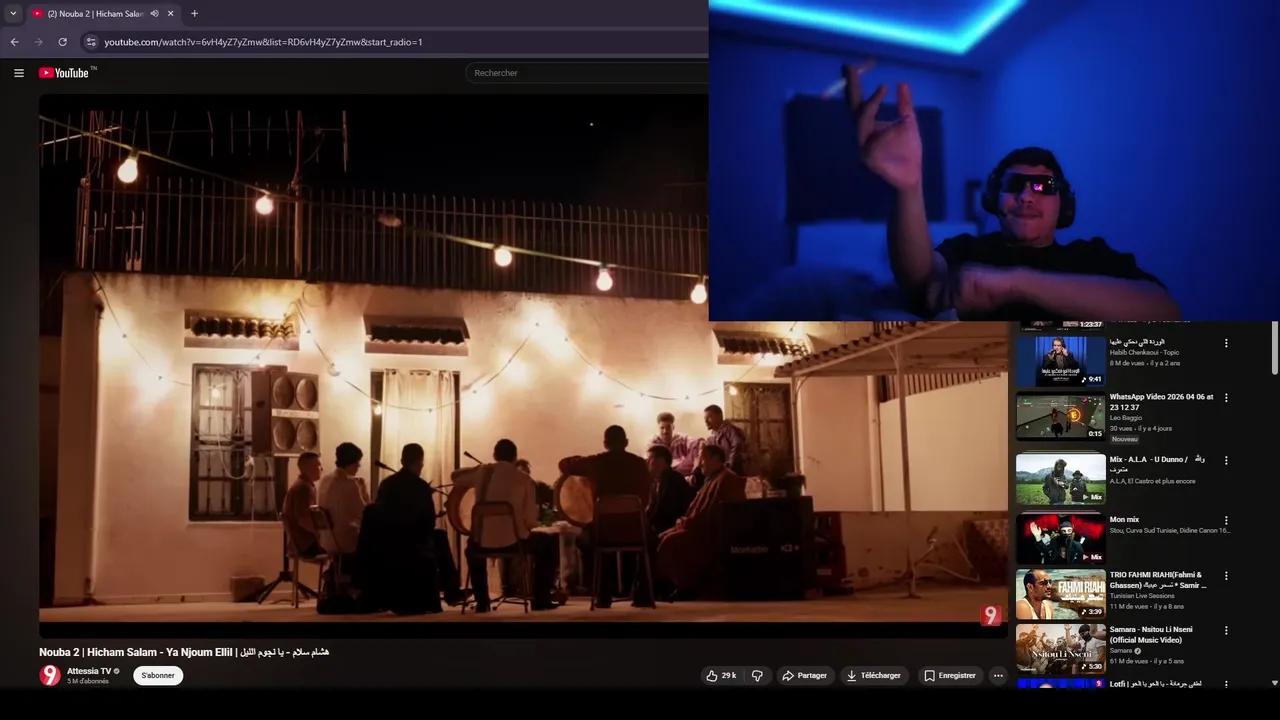Open the Samara Nsitou Li Nseni 5:30 thumbnail
This screenshot has width=1280, height=720.
click(x=1061, y=648)
